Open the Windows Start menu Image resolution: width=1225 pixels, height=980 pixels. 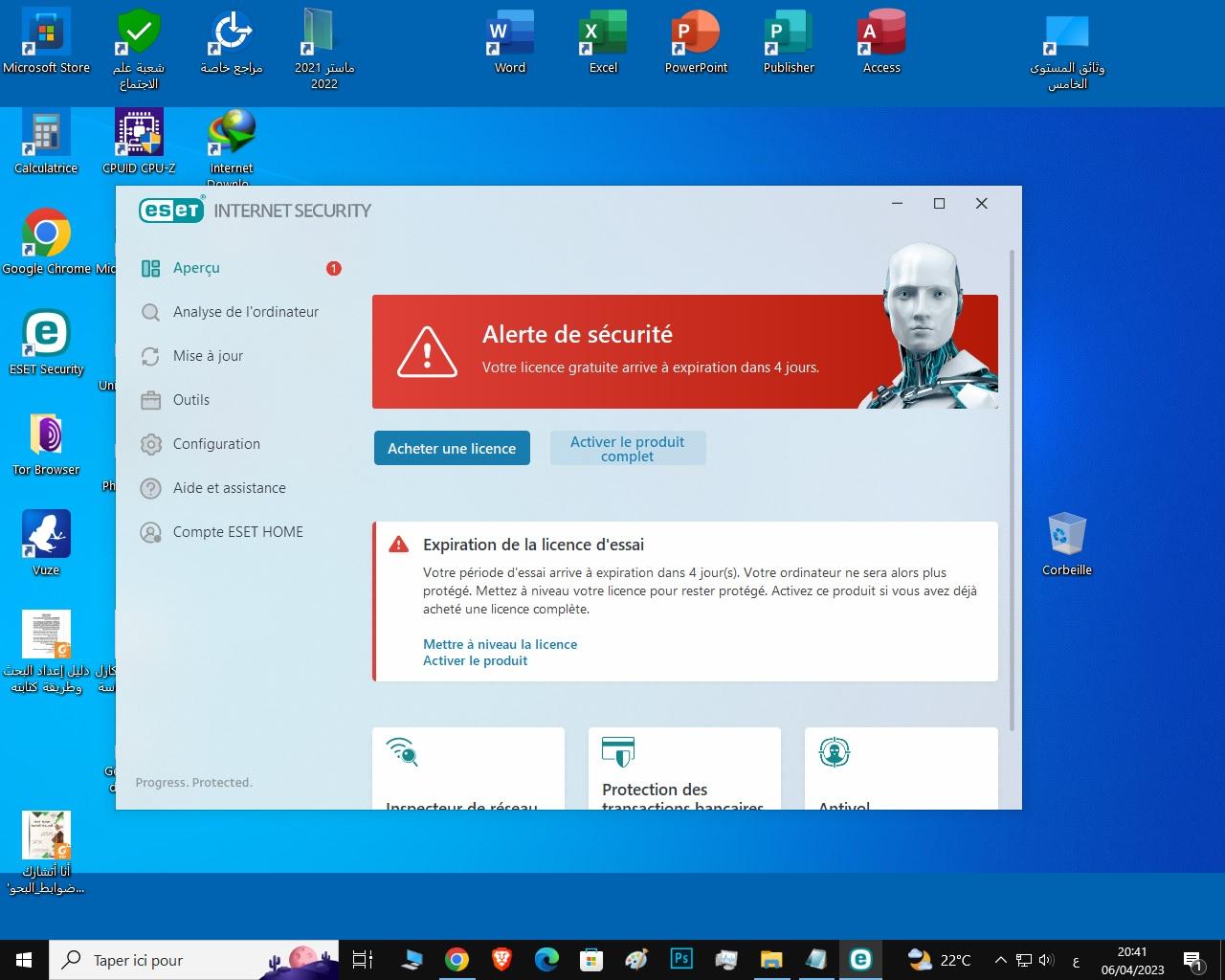[x=23, y=960]
